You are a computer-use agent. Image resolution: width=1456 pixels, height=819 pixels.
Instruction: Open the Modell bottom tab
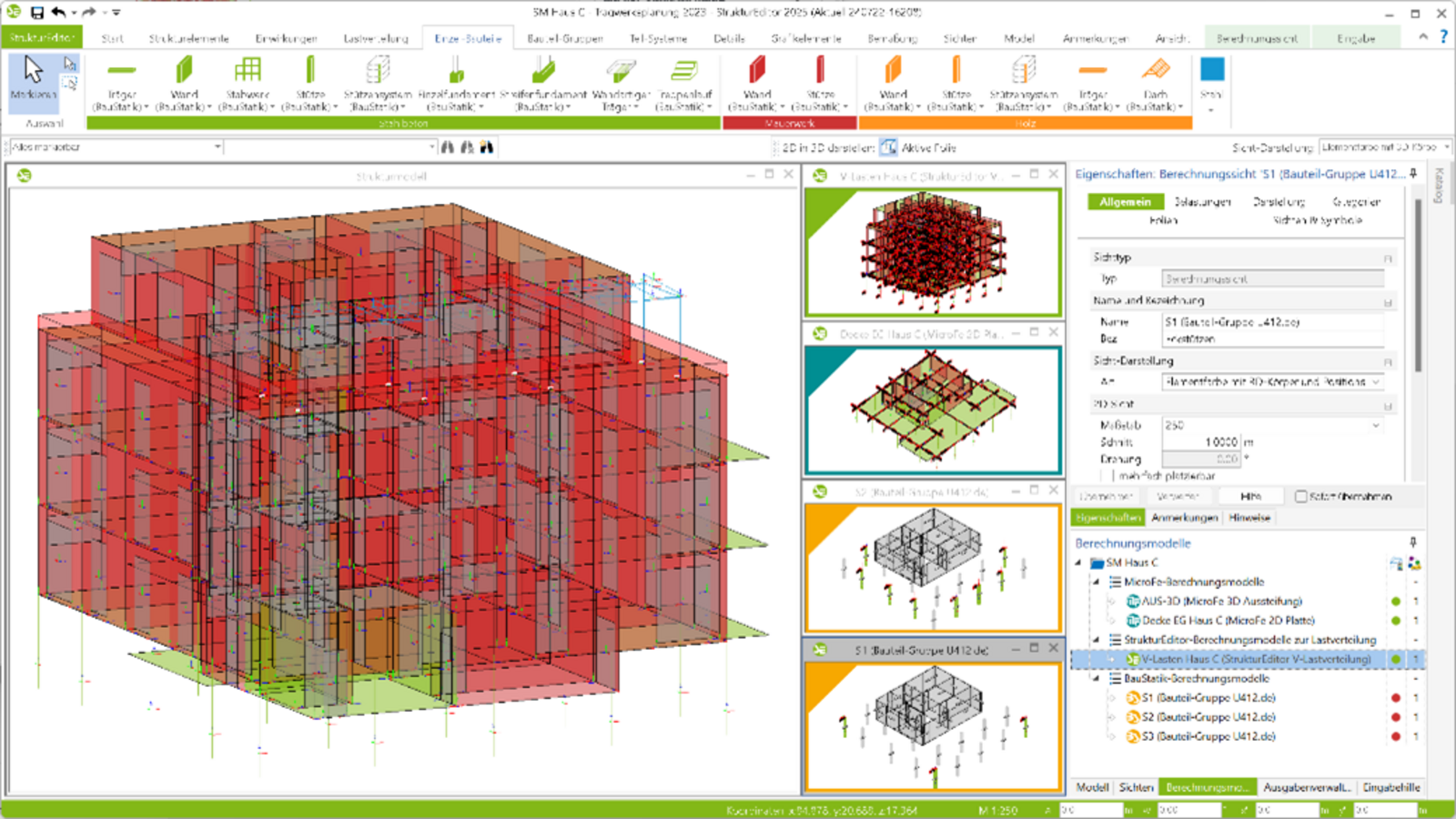pyautogui.click(x=1092, y=787)
